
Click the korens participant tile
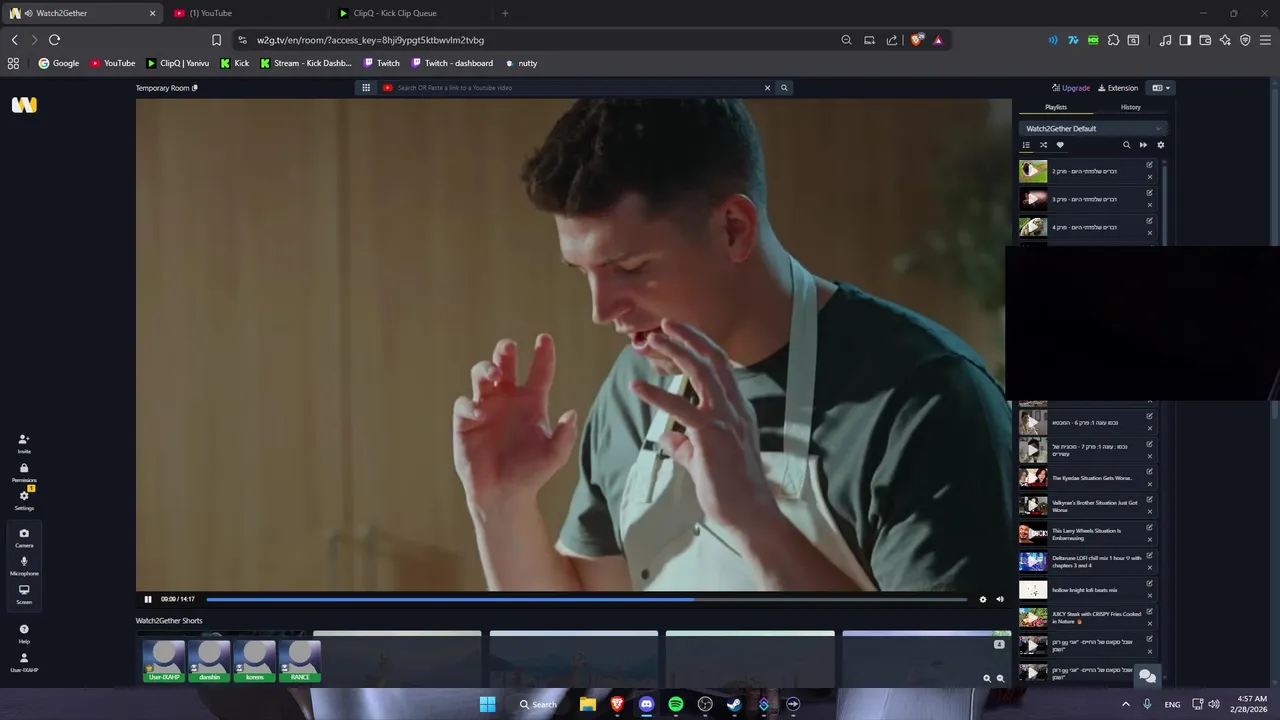tap(254, 660)
